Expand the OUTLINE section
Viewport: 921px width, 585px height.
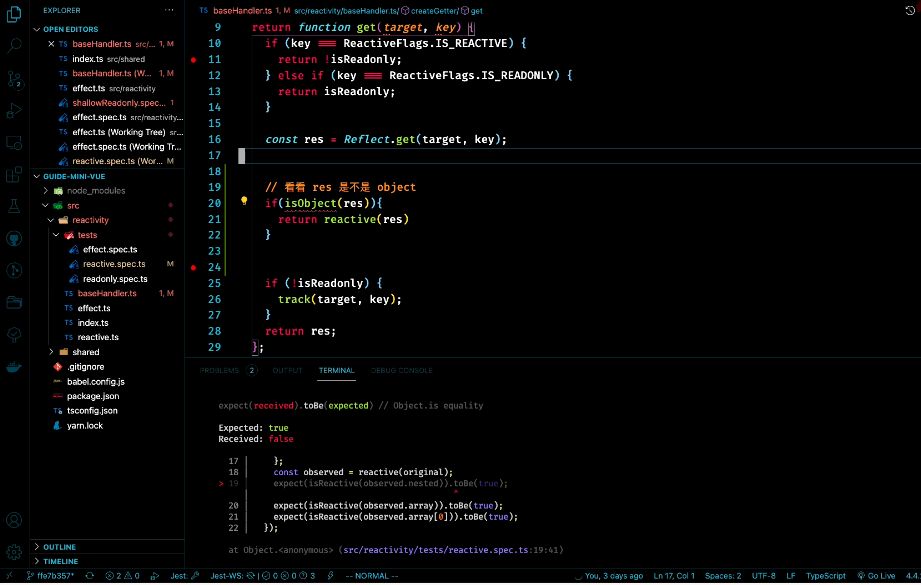tap(60, 547)
